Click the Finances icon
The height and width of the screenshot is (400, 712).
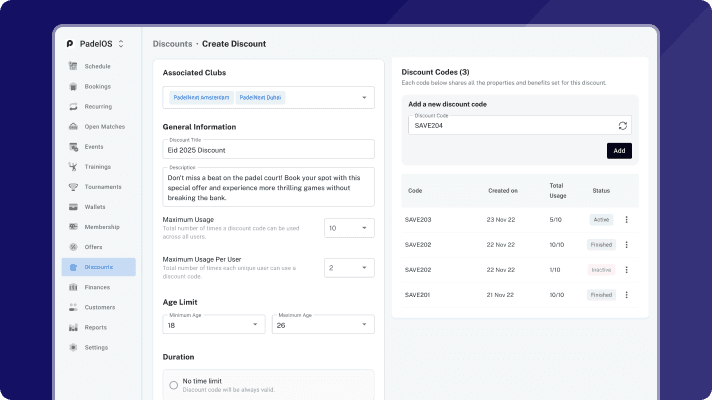(73, 287)
